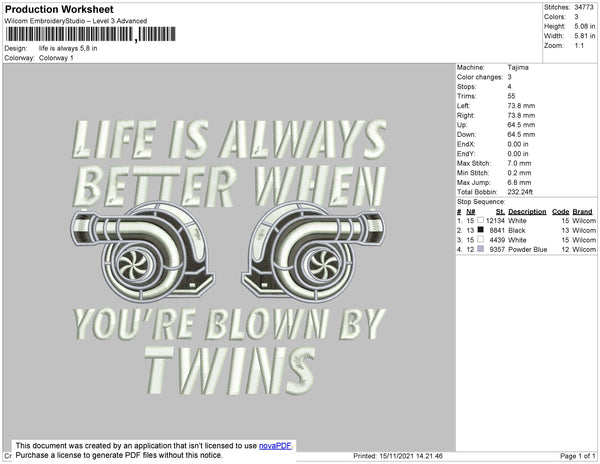This screenshot has height=464, width=600.
Task: Click the 'Production Worksheet' title
Action: coord(59,9)
